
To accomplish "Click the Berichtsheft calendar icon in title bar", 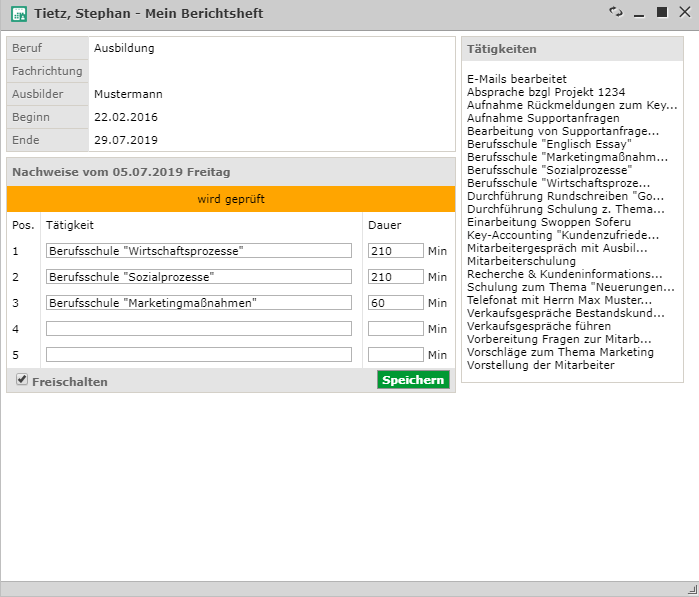I will pos(19,14).
